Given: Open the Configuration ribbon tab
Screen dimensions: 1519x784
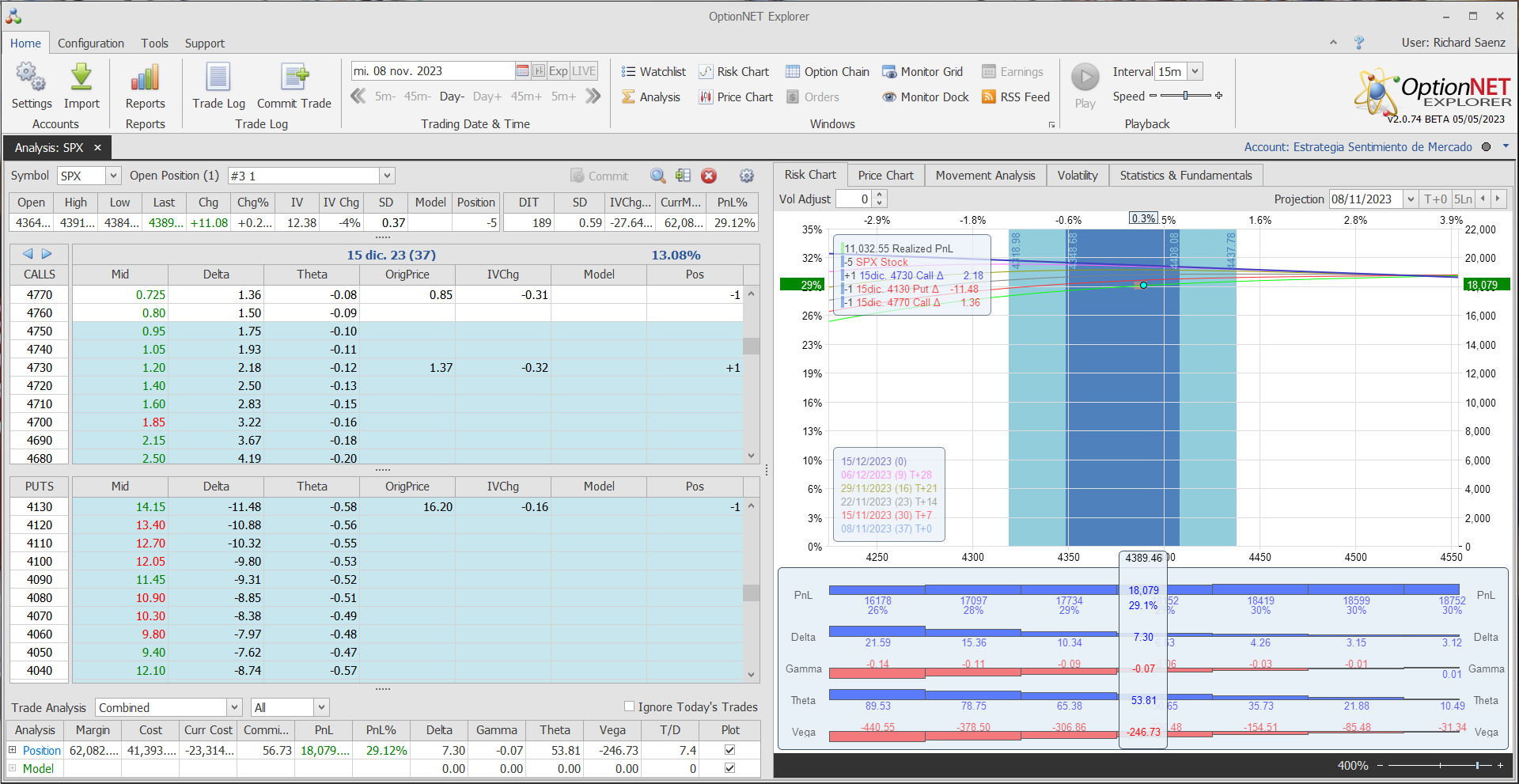Looking at the screenshot, I should pos(90,44).
